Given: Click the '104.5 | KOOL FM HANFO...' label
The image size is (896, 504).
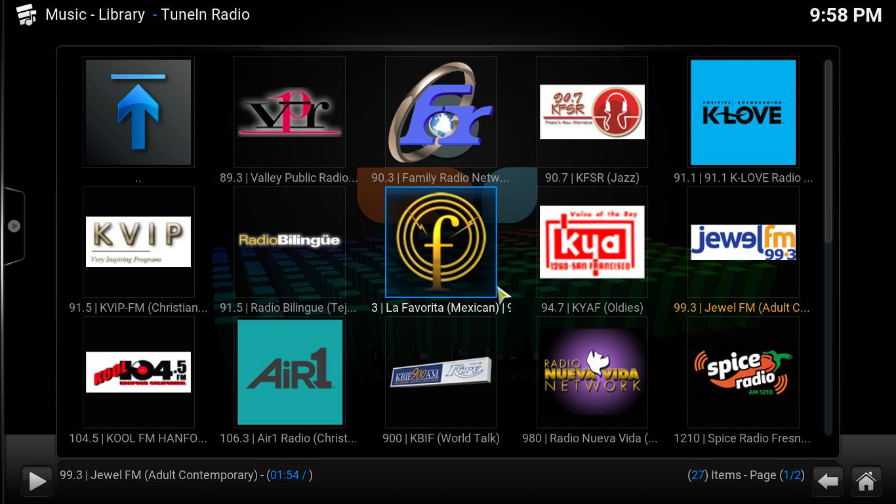Looking at the screenshot, I should [x=138, y=438].
